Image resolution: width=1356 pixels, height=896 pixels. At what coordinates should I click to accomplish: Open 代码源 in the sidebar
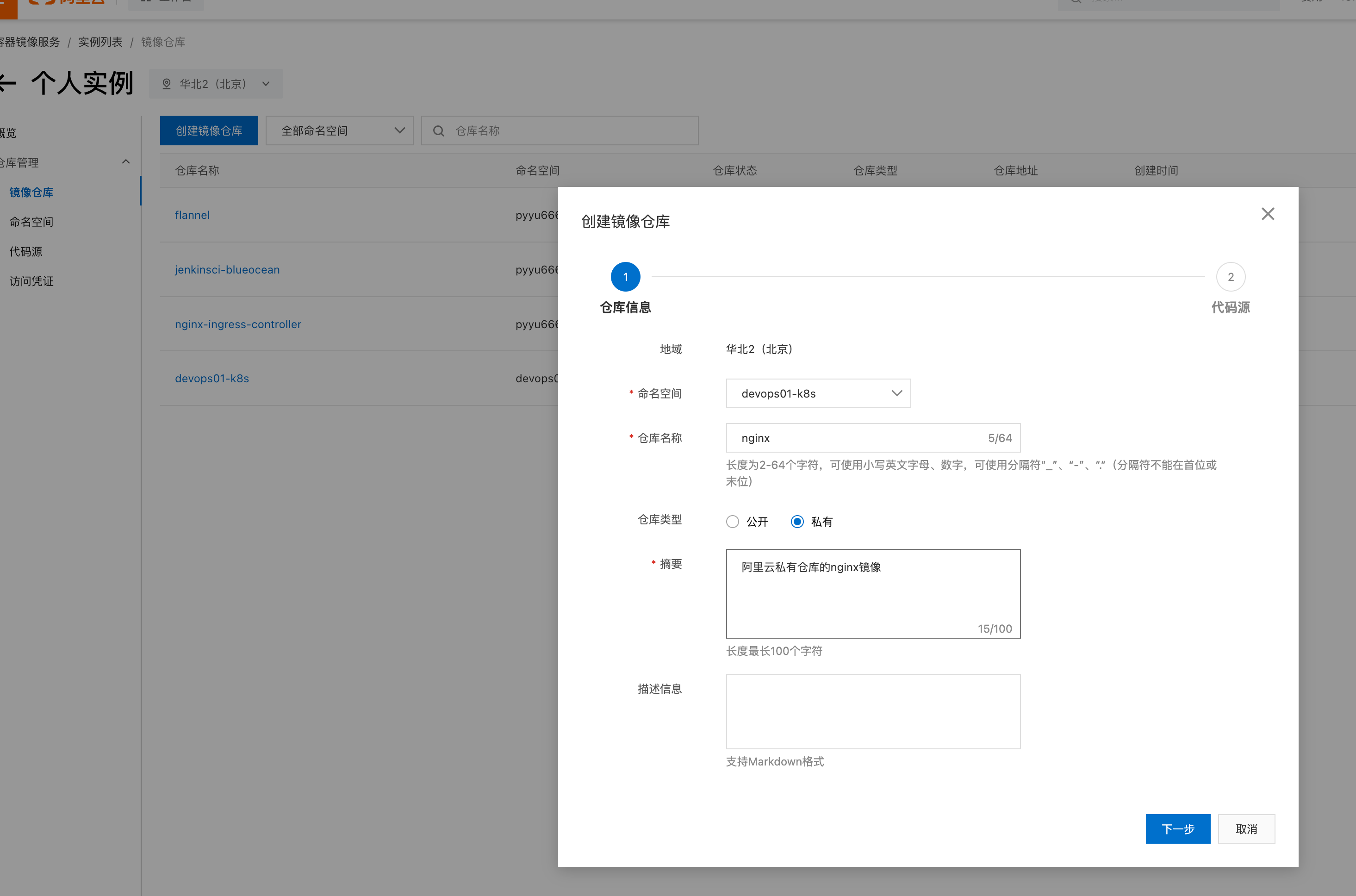point(26,251)
